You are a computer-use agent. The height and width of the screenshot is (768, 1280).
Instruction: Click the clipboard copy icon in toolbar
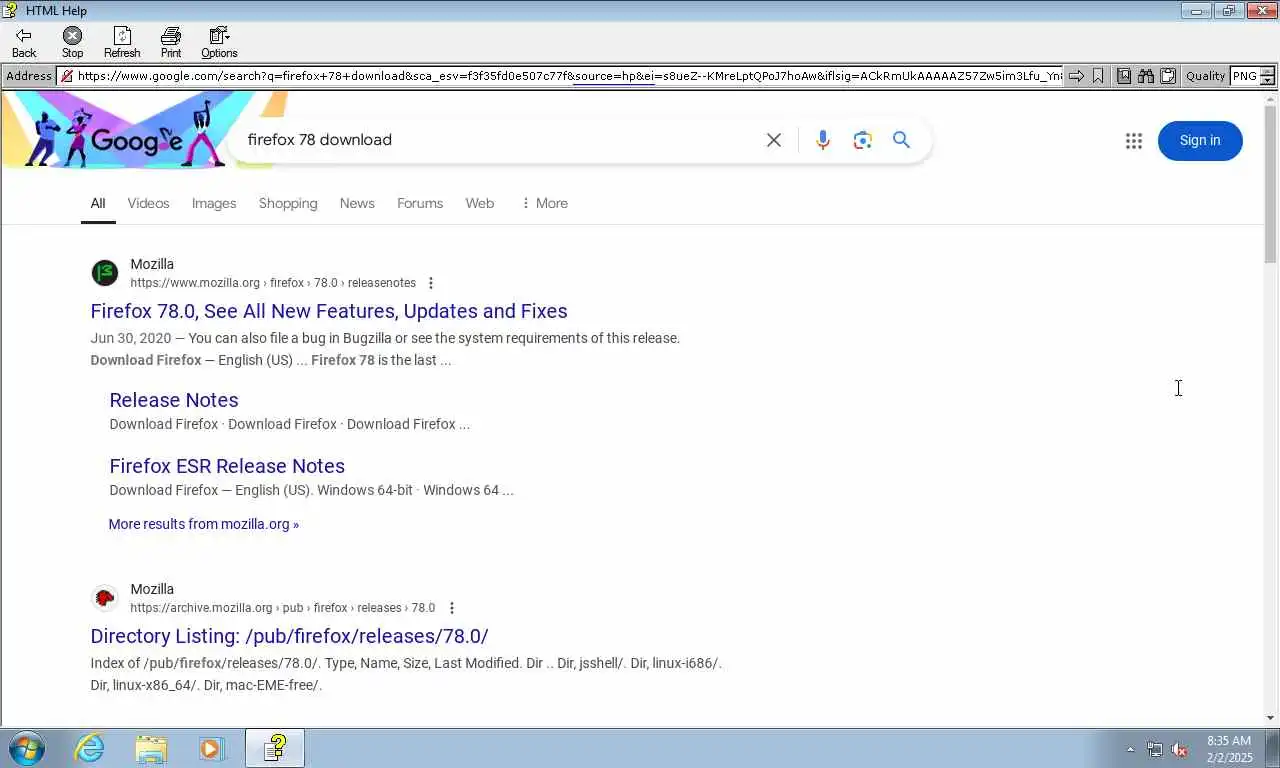click(1167, 76)
